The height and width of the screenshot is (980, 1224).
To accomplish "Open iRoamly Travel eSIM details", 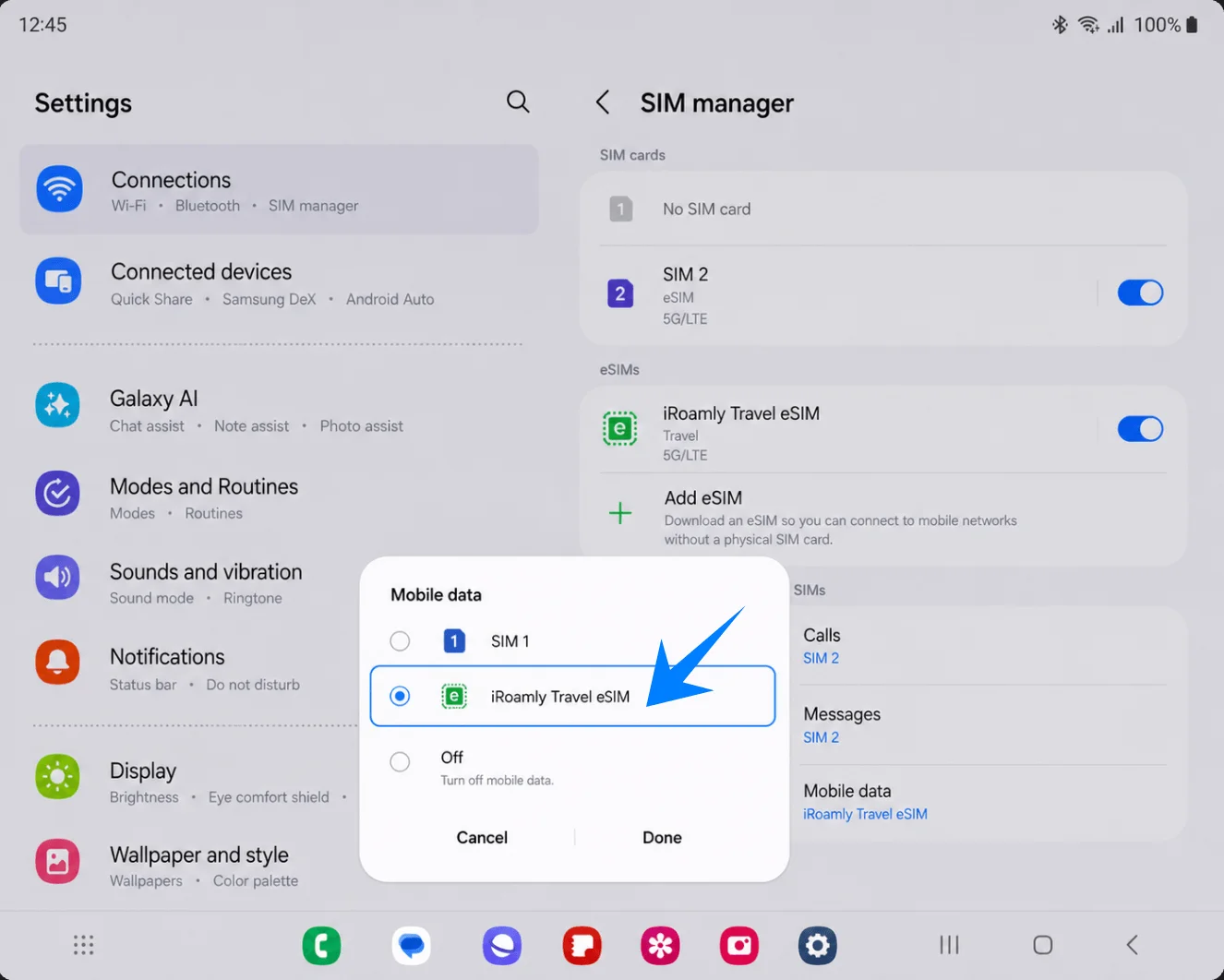I will [846, 432].
